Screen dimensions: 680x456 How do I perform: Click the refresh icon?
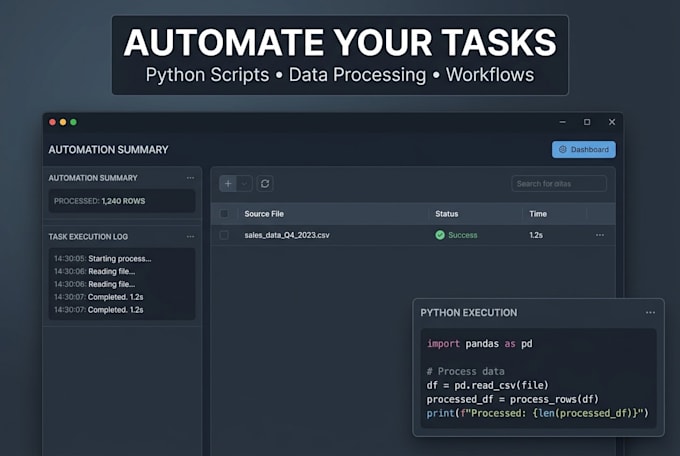click(x=265, y=184)
